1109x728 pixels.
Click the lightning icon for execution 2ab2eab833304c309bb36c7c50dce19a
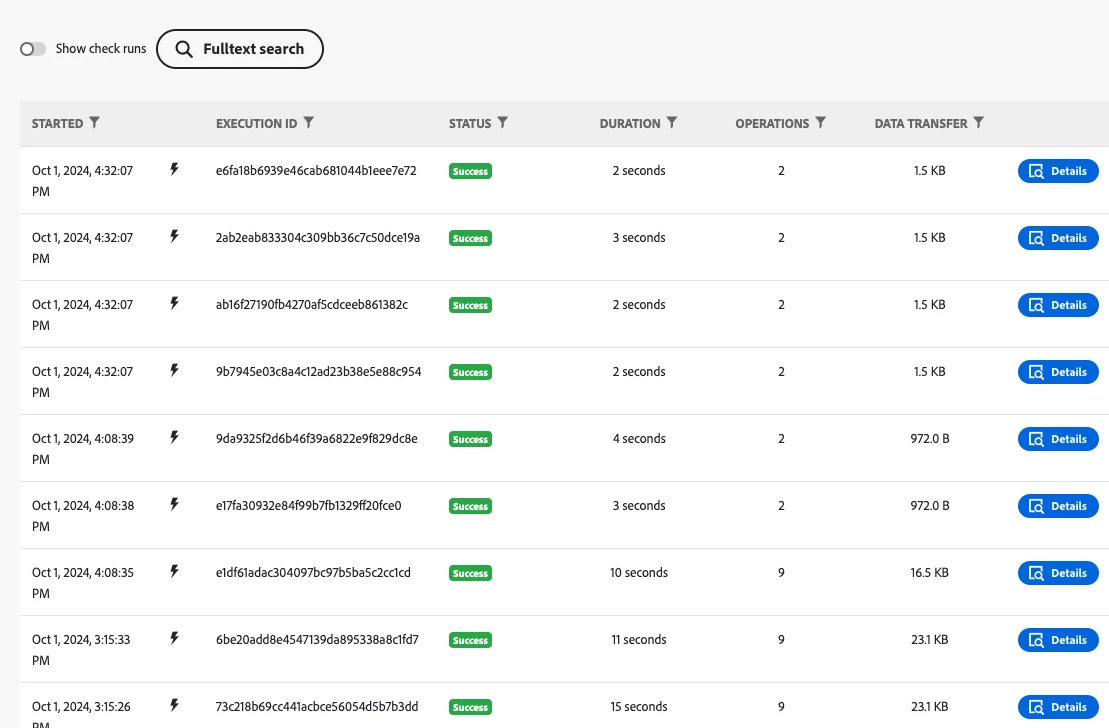click(x=174, y=236)
